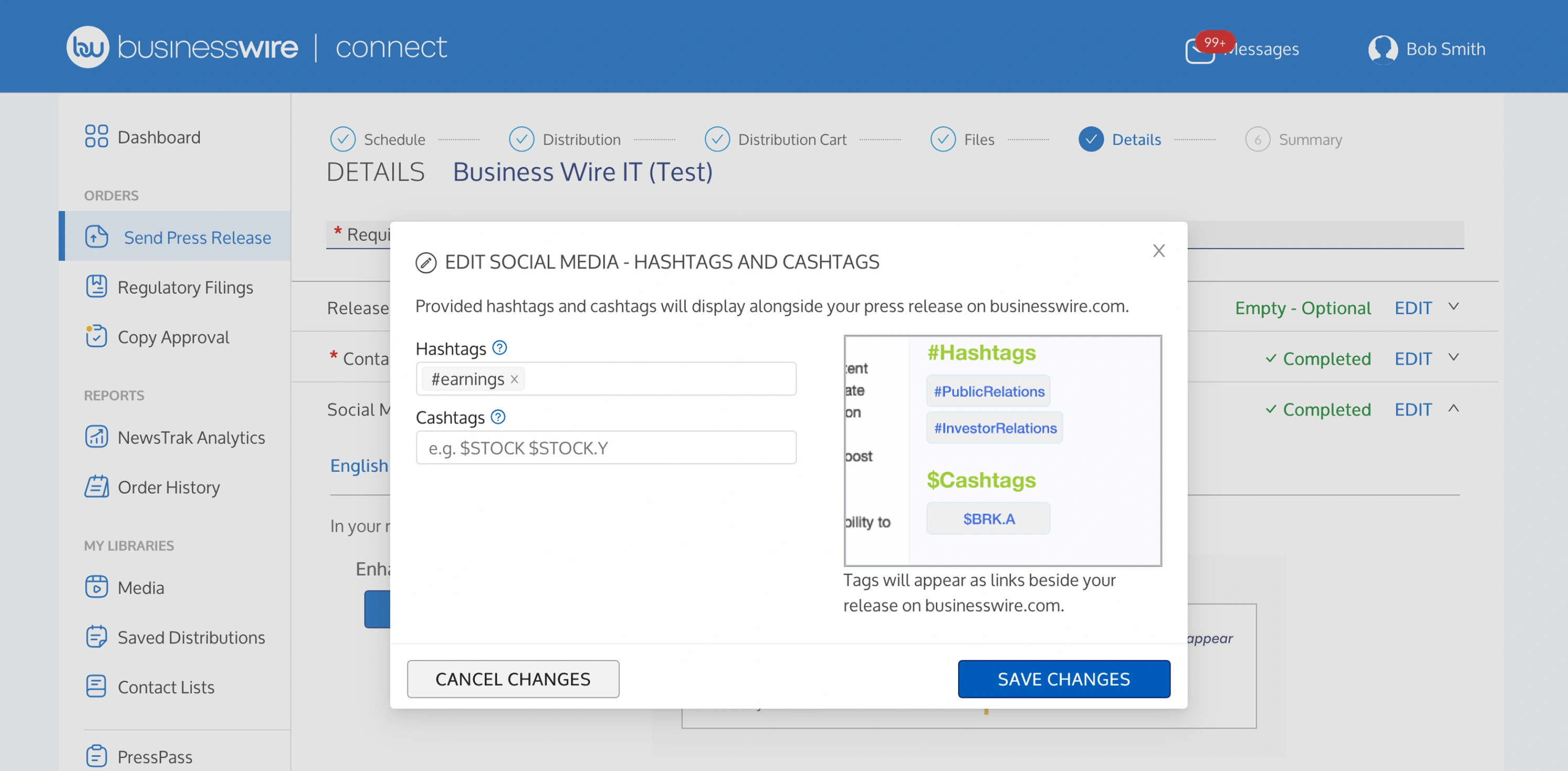Open Contact Lists library
This screenshot has height=771, width=1568.
point(166,687)
